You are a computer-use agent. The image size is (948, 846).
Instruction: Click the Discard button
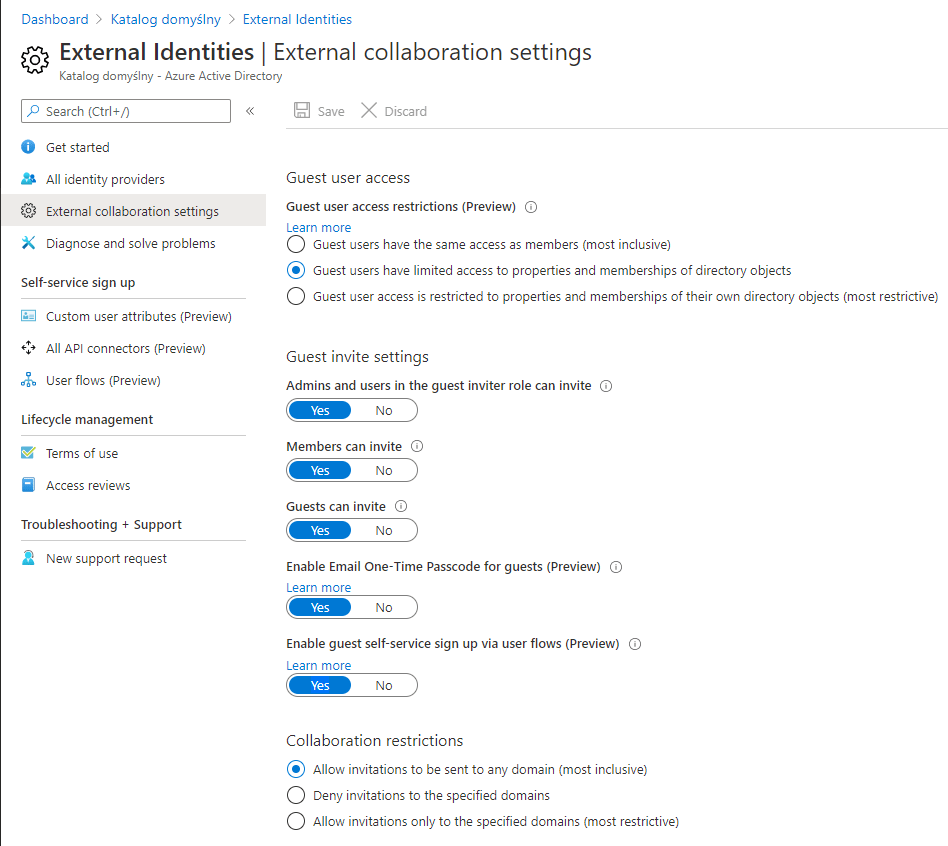(x=394, y=111)
